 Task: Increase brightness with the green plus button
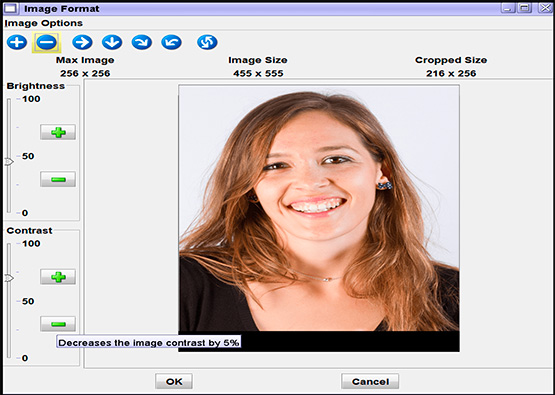pos(58,132)
